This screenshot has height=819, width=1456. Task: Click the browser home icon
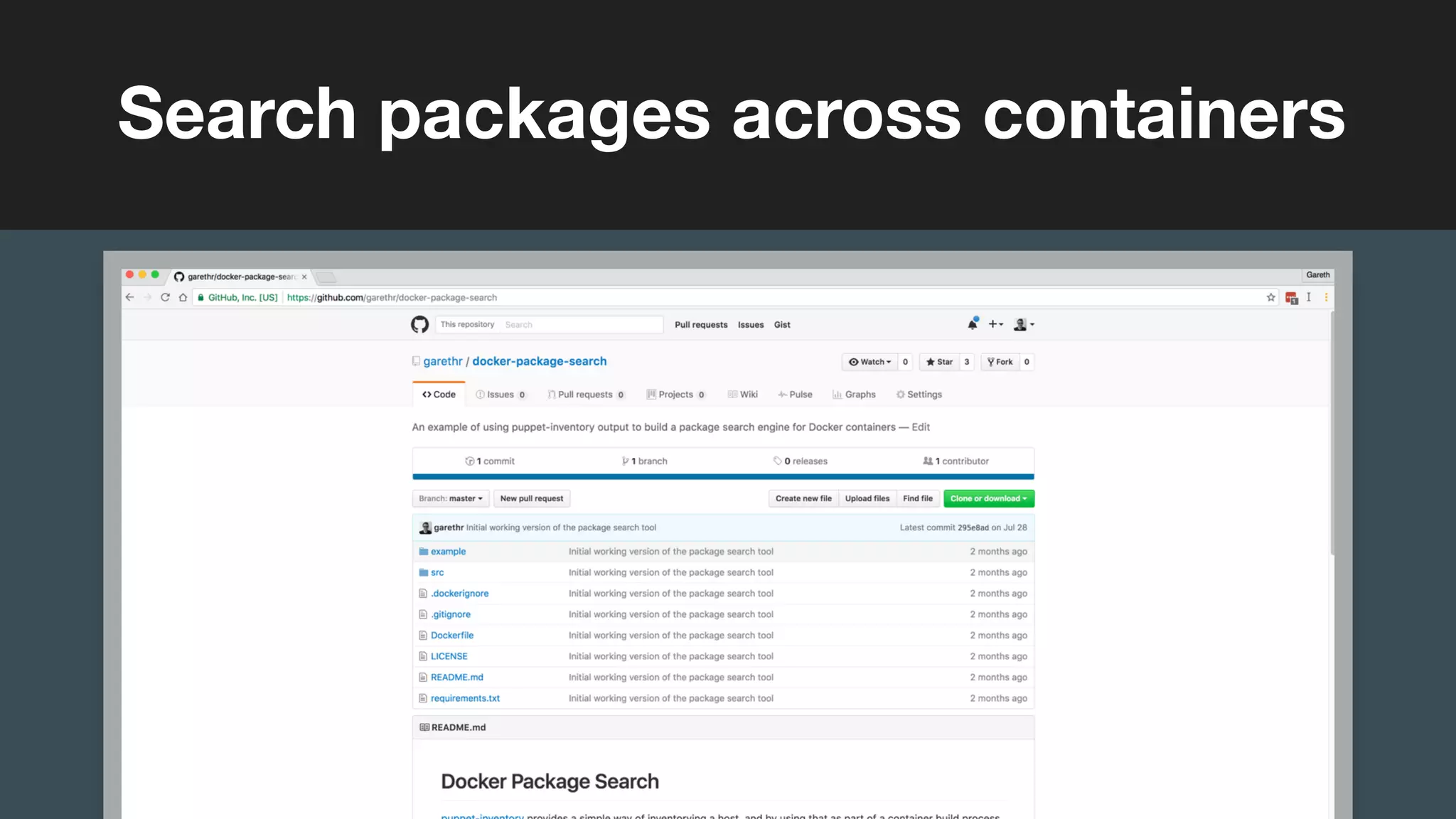tap(183, 297)
